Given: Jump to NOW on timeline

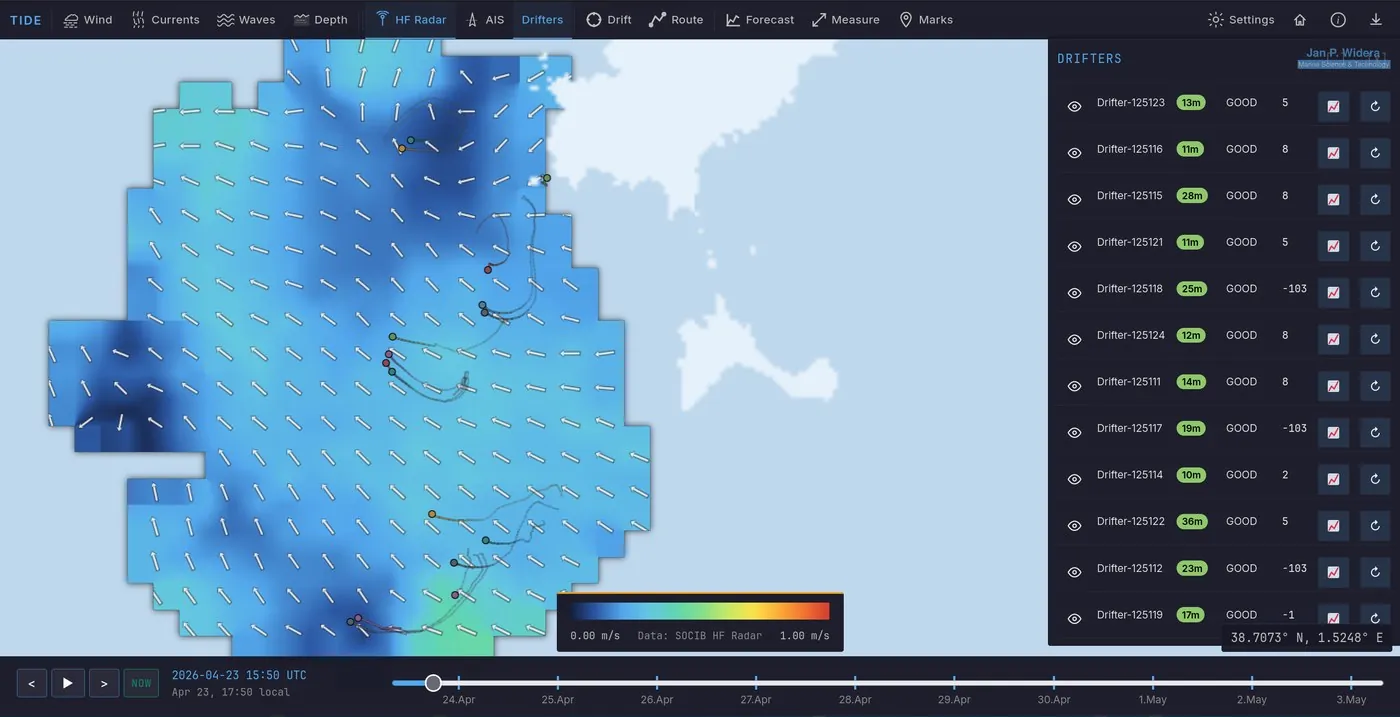Looking at the screenshot, I should (x=141, y=683).
